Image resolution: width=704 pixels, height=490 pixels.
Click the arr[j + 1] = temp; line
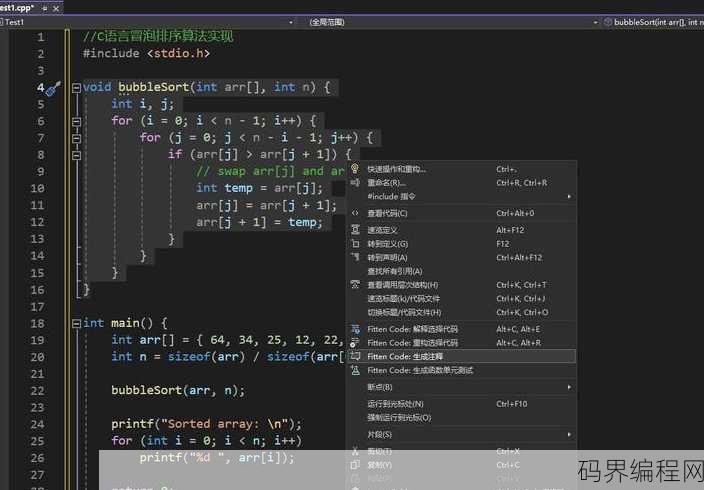(x=259, y=222)
